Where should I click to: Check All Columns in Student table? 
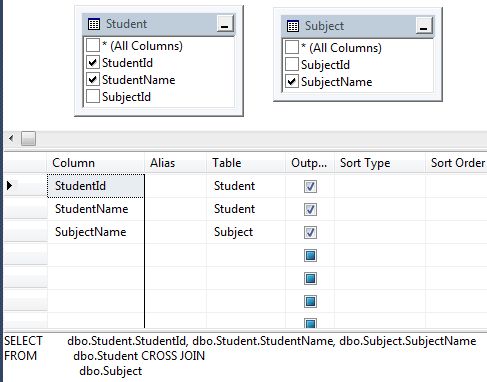tap(93, 45)
